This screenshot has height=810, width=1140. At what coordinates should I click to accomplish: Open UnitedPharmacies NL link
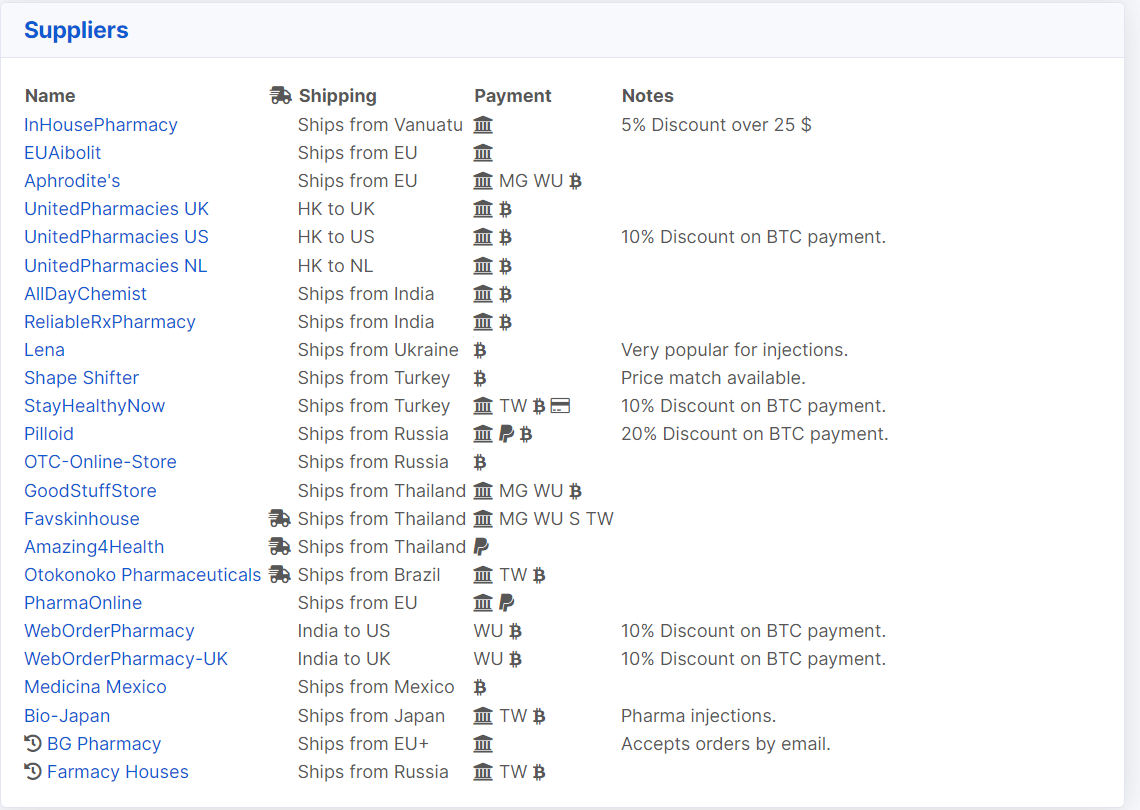pos(116,266)
